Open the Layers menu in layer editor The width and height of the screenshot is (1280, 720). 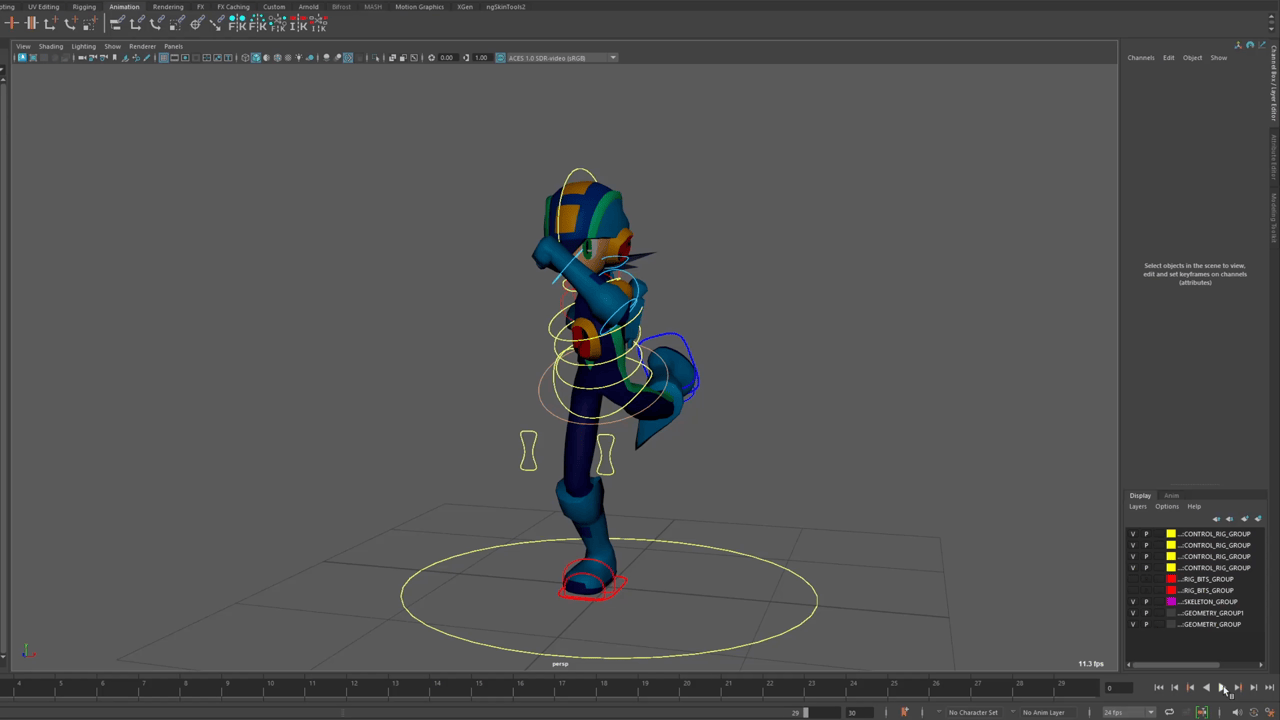point(1138,506)
